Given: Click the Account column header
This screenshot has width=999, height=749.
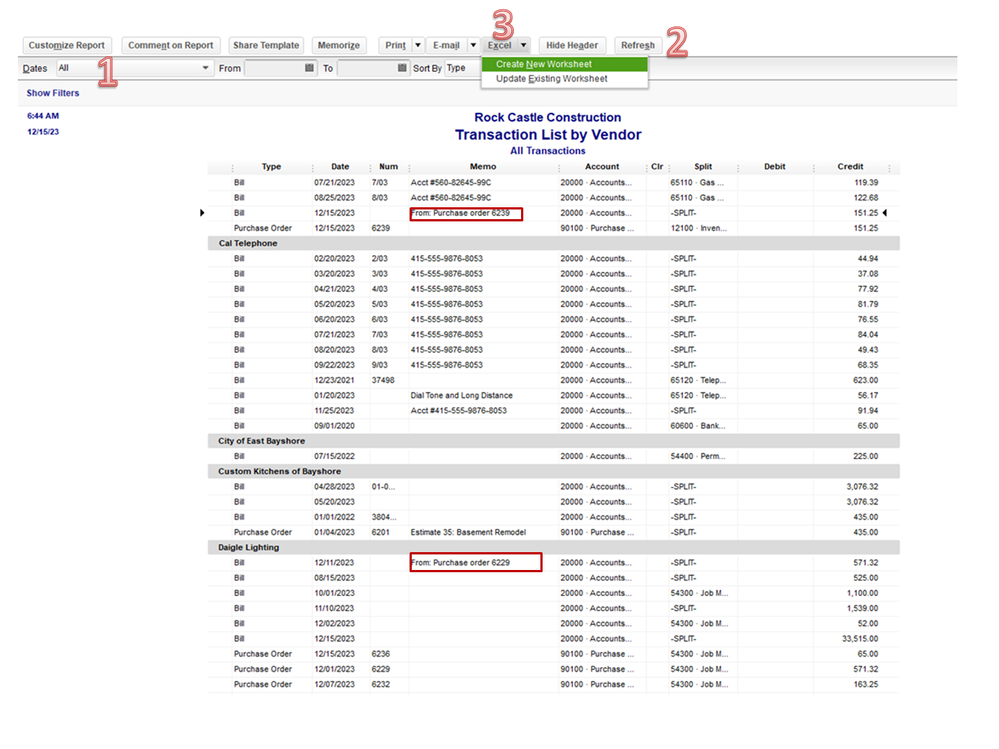Looking at the screenshot, I should [x=602, y=167].
